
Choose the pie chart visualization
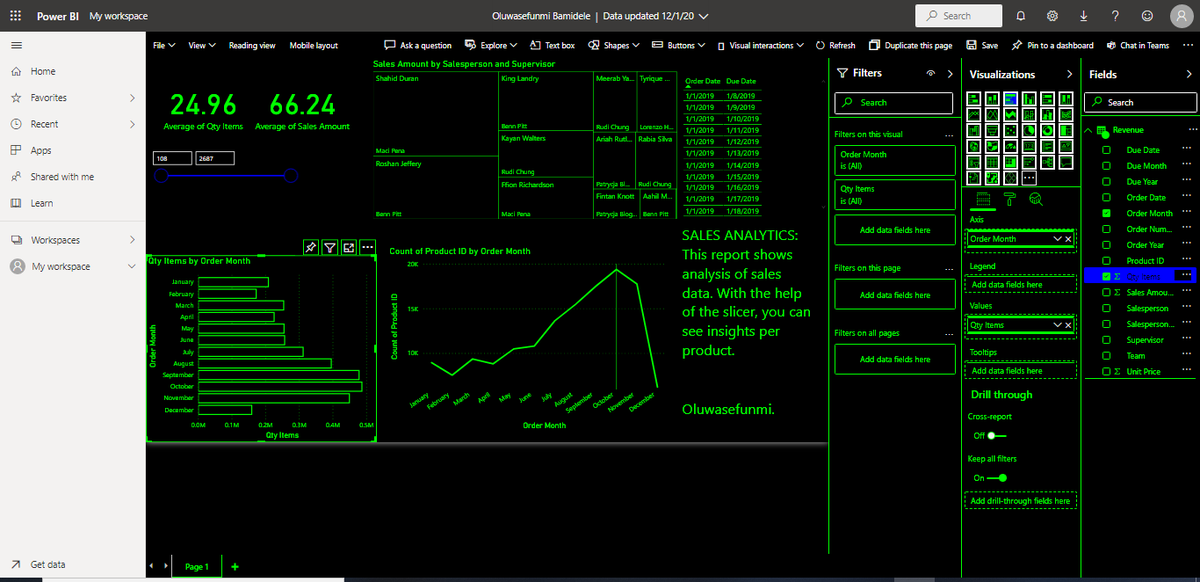(x=1029, y=130)
